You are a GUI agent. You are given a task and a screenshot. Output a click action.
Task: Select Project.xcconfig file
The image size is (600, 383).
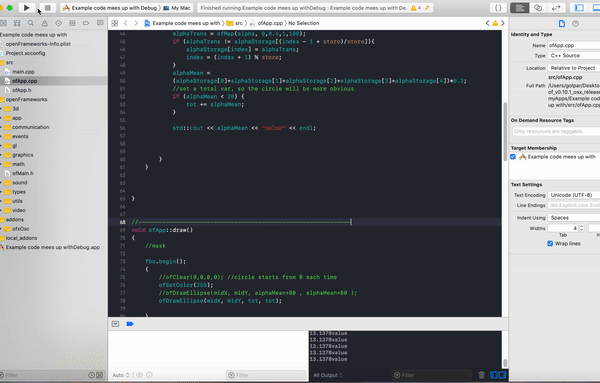coord(25,53)
